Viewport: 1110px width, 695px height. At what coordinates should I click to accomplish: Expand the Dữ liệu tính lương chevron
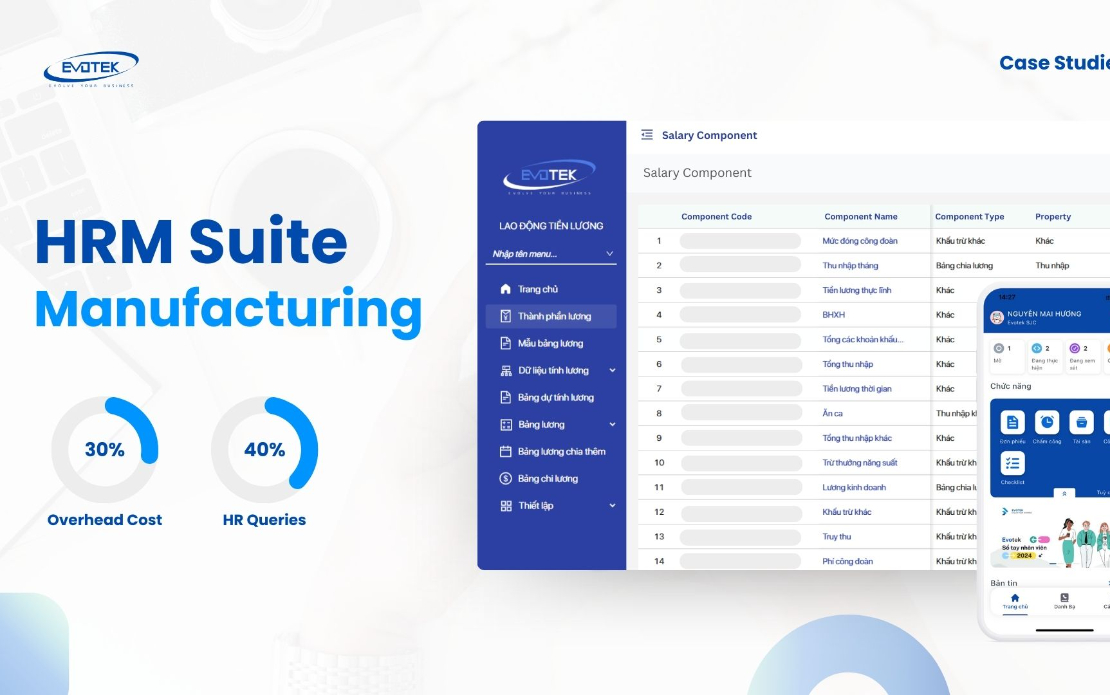(x=612, y=370)
